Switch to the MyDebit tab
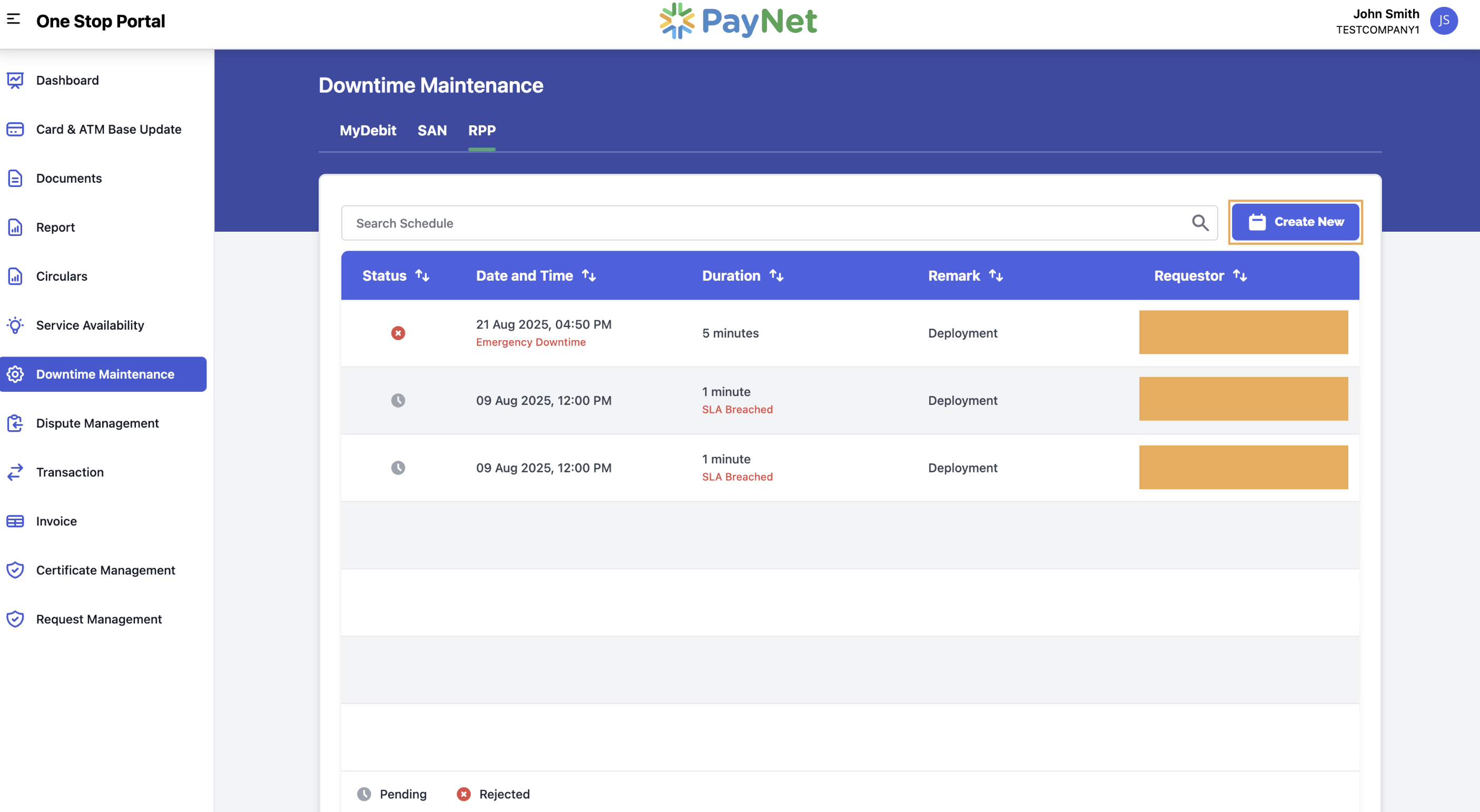This screenshot has height=812, width=1480. (368, 131)
